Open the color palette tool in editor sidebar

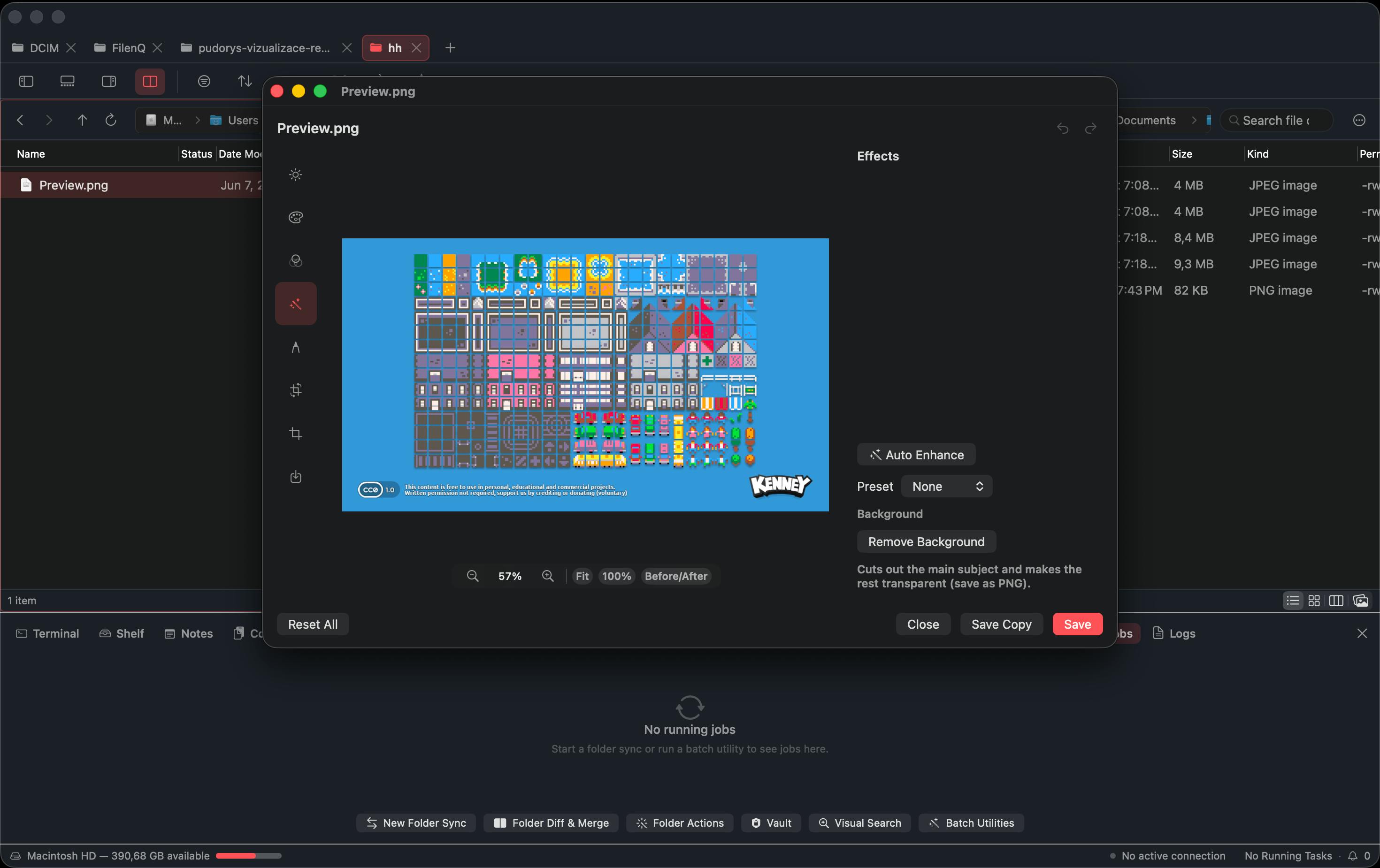[296, 218]
